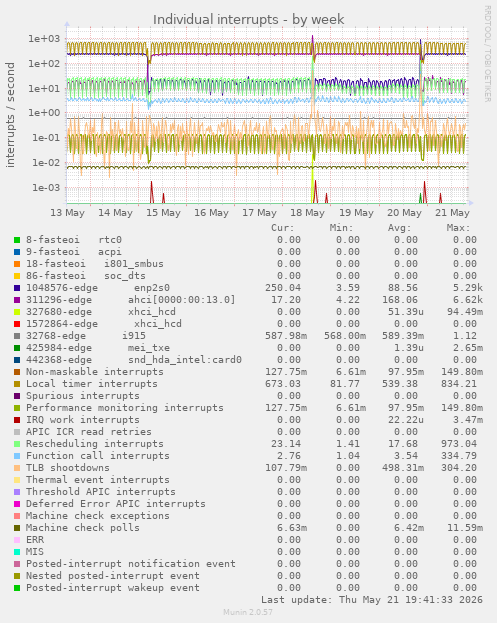497x623 pixels.
Task: Click the Machine check polls color swatch
Action: point(17,528)
